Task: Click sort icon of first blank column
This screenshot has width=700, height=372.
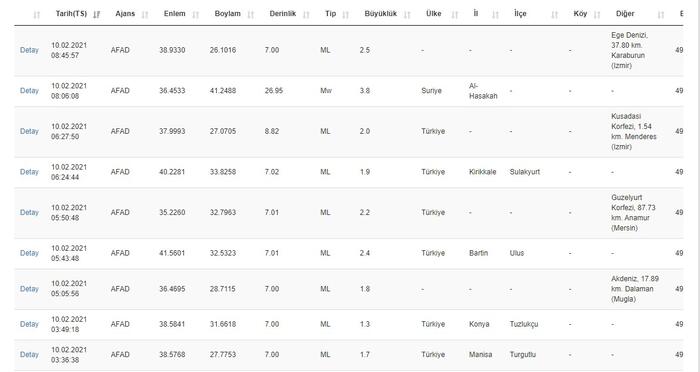Action: tap(37, 15)
